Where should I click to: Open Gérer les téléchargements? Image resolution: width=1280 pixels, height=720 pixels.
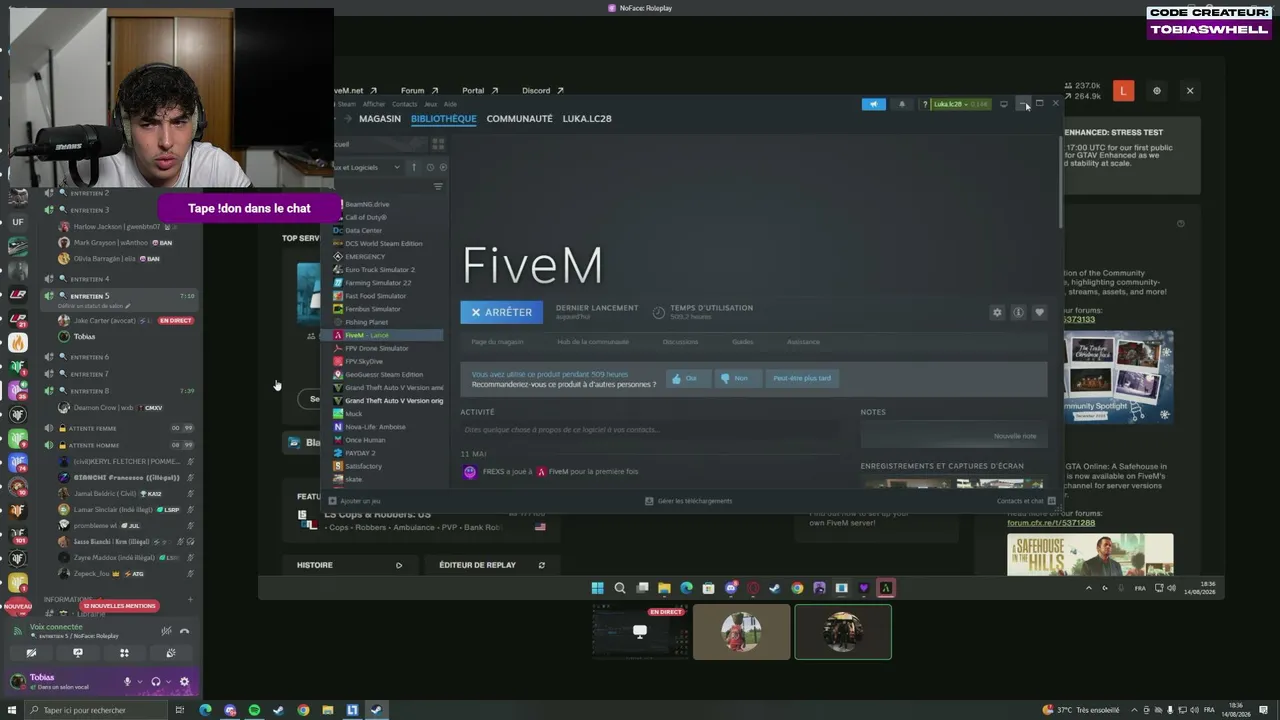689,501
